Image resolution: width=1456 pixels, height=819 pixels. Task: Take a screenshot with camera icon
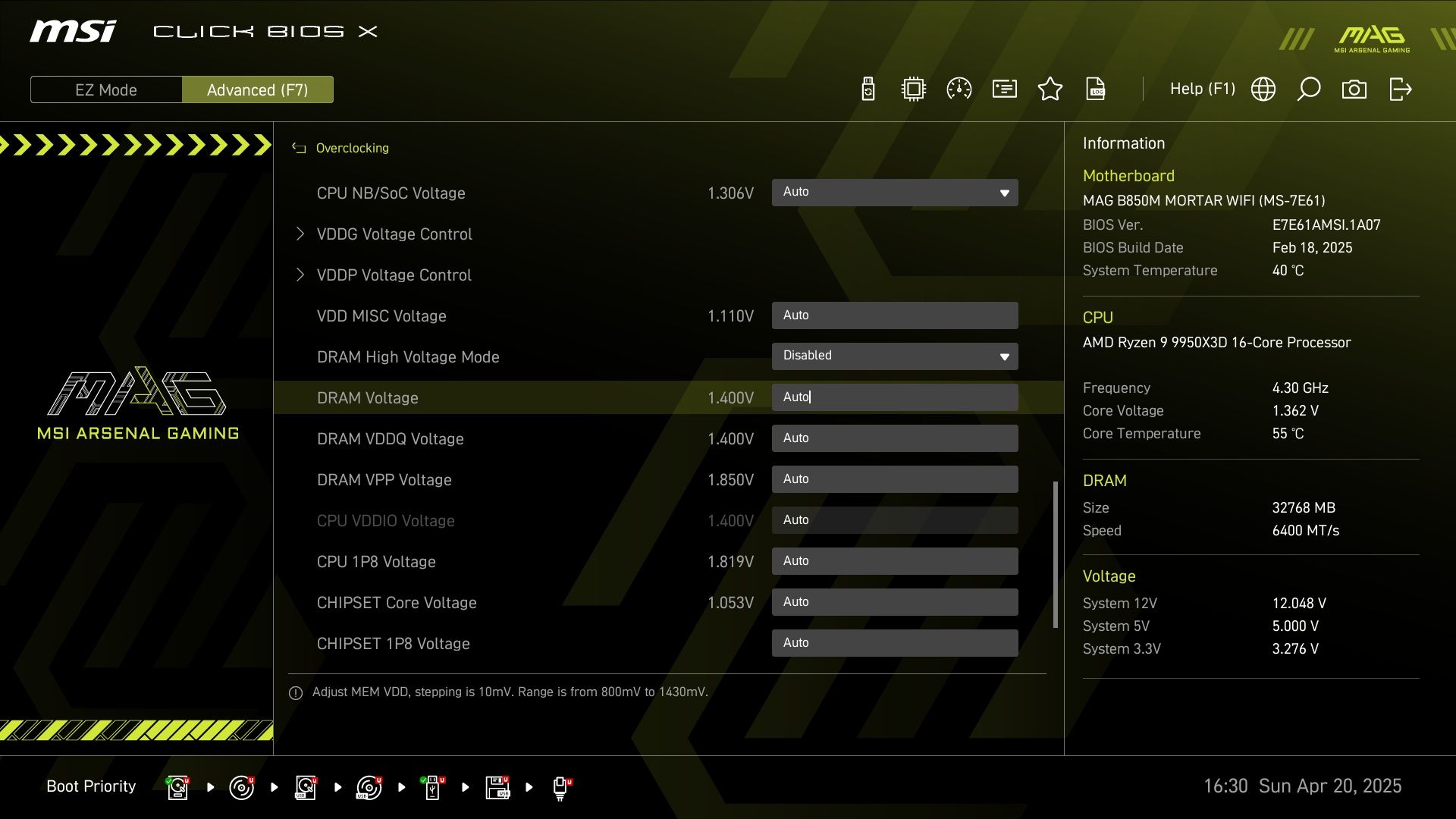(1354, 89)
